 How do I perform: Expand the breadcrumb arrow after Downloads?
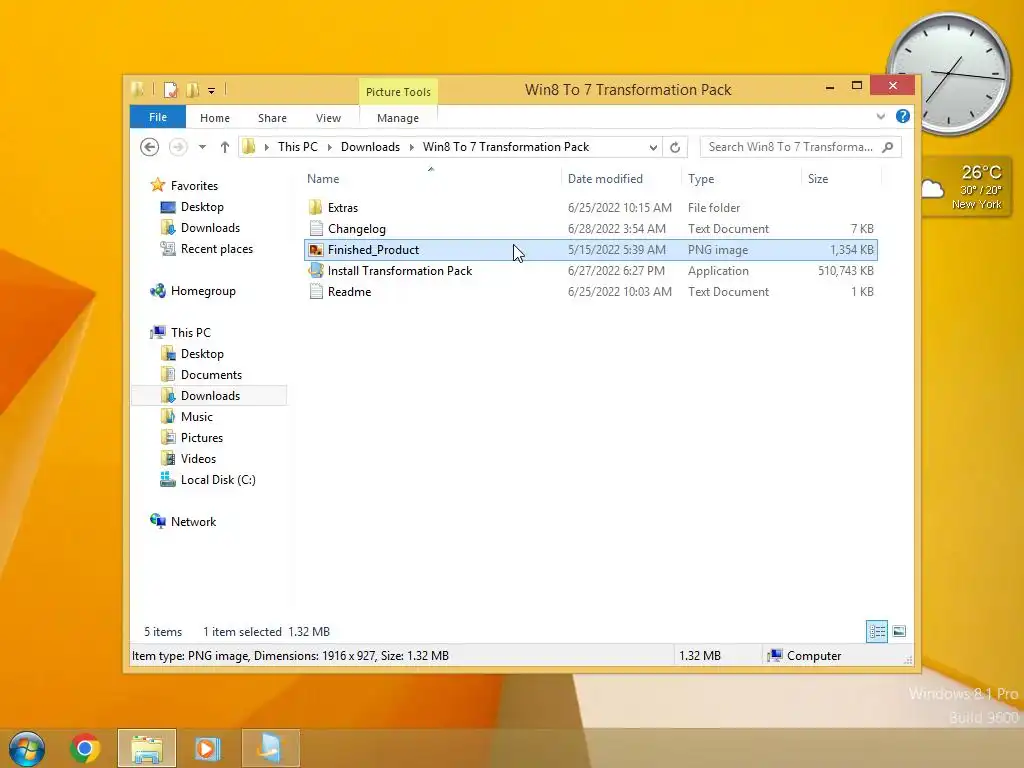pos(411,148)
